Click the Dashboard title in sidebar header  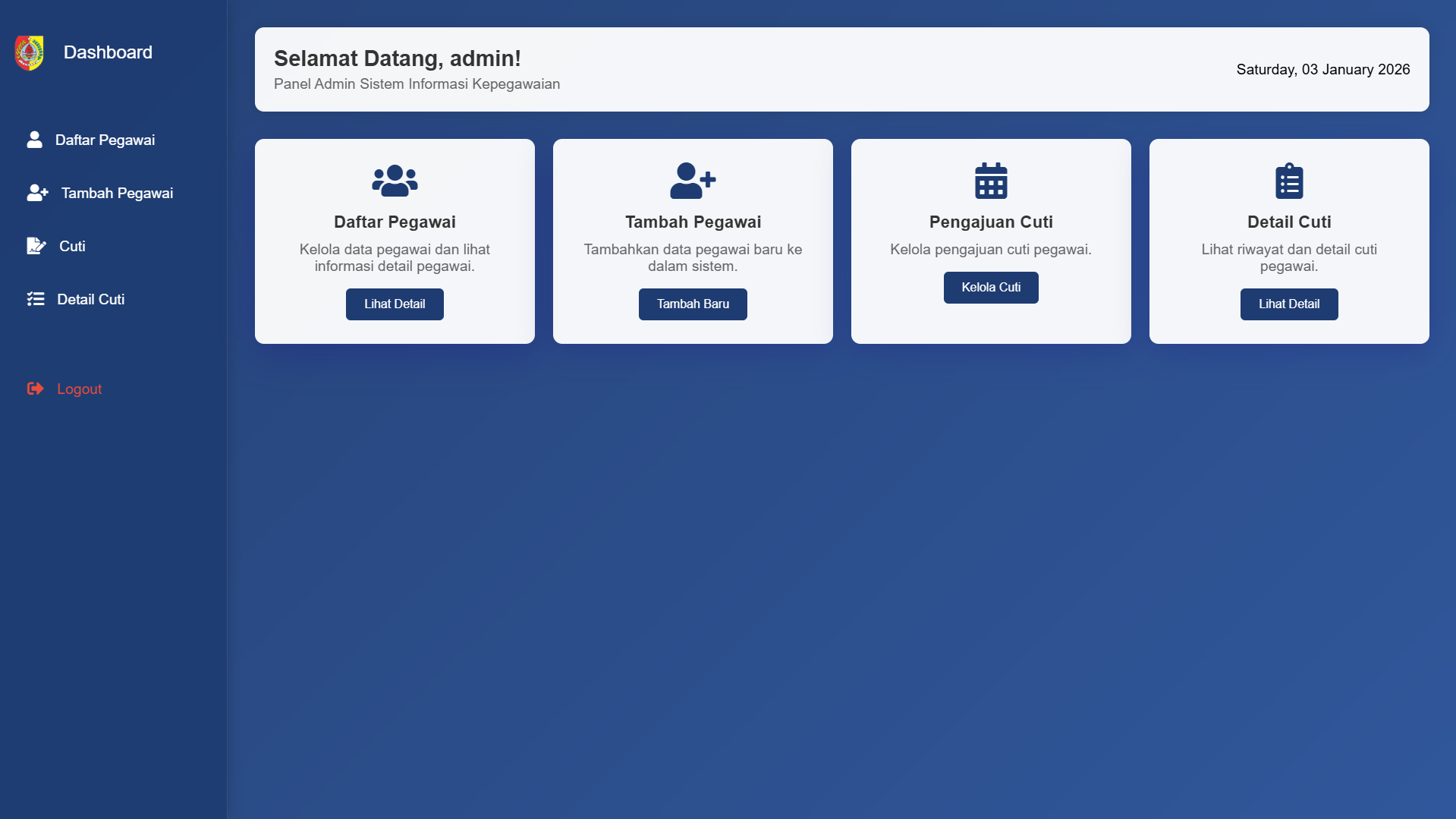(x=108, y=52)
